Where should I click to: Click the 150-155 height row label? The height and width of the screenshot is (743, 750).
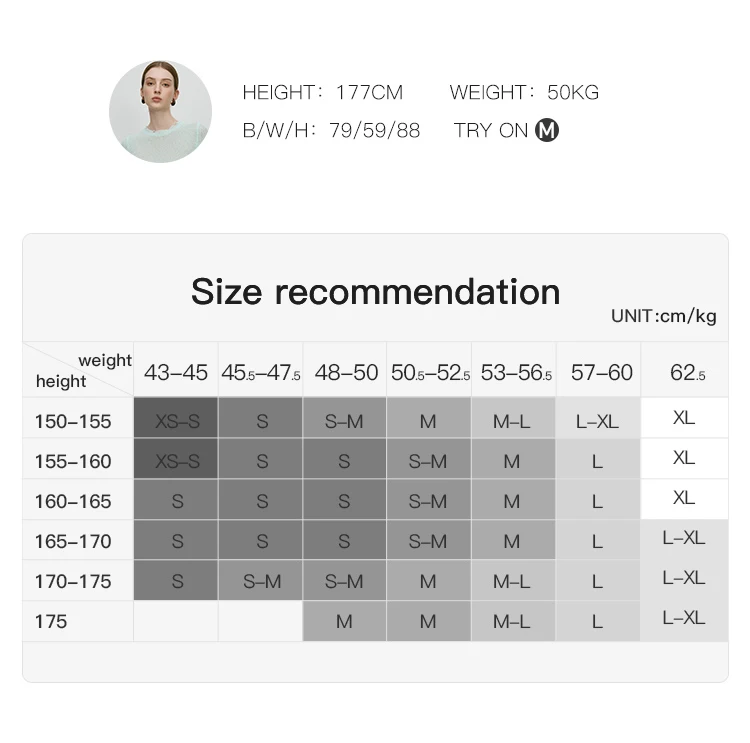click(73, 421)
